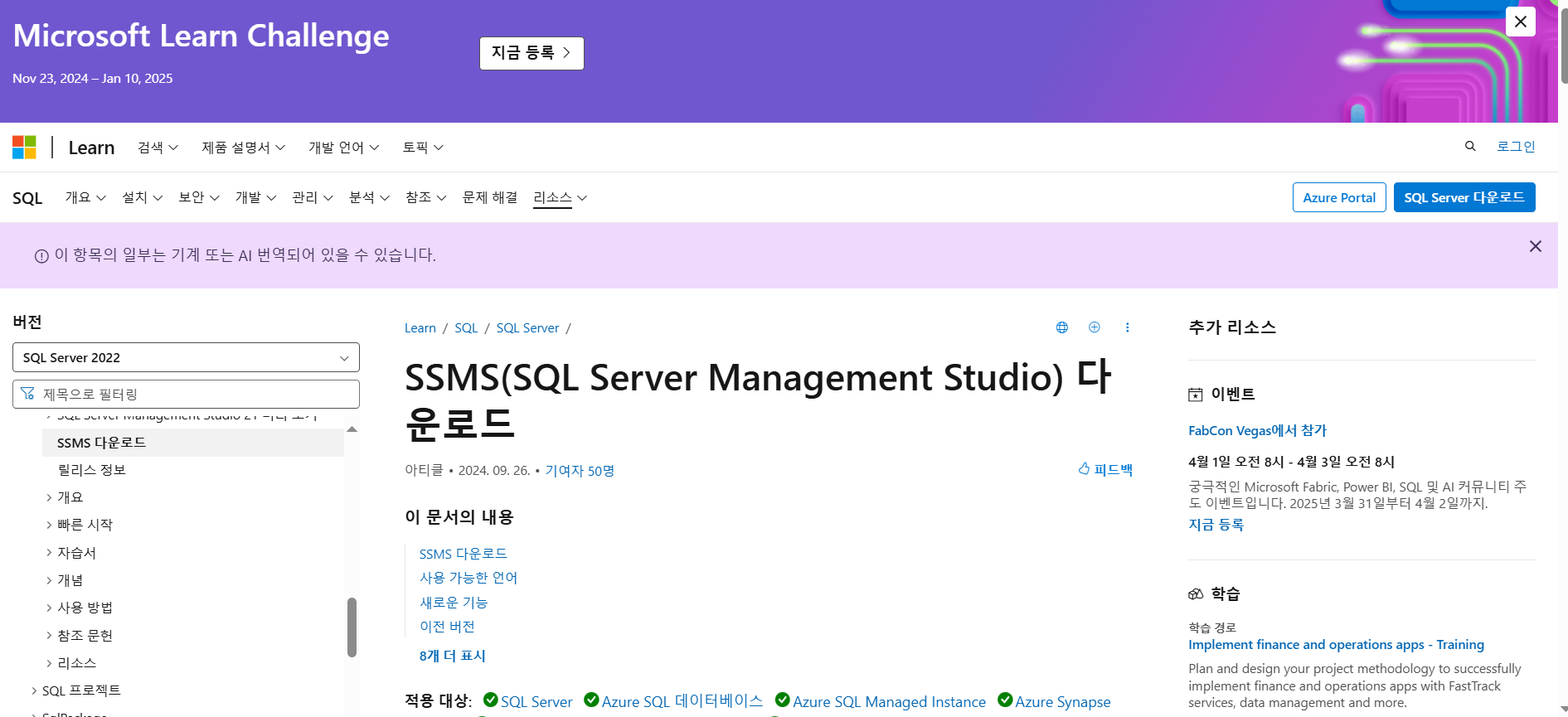Click Learn in the breadcrumb
Screen dimensions: 1568x717
[x=420, y=328]
